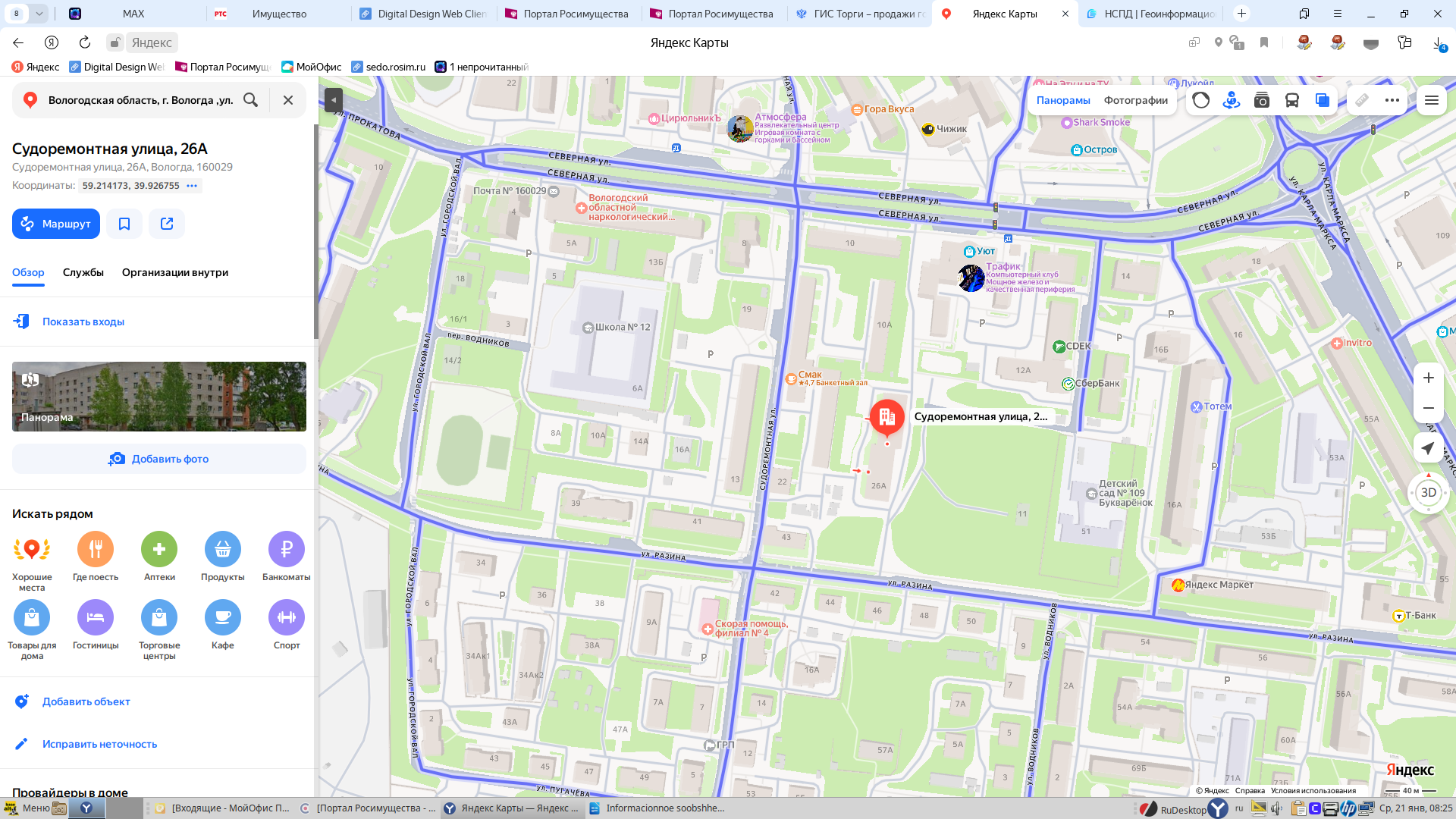Open hamburger main menu on map

coord(1431,100)
